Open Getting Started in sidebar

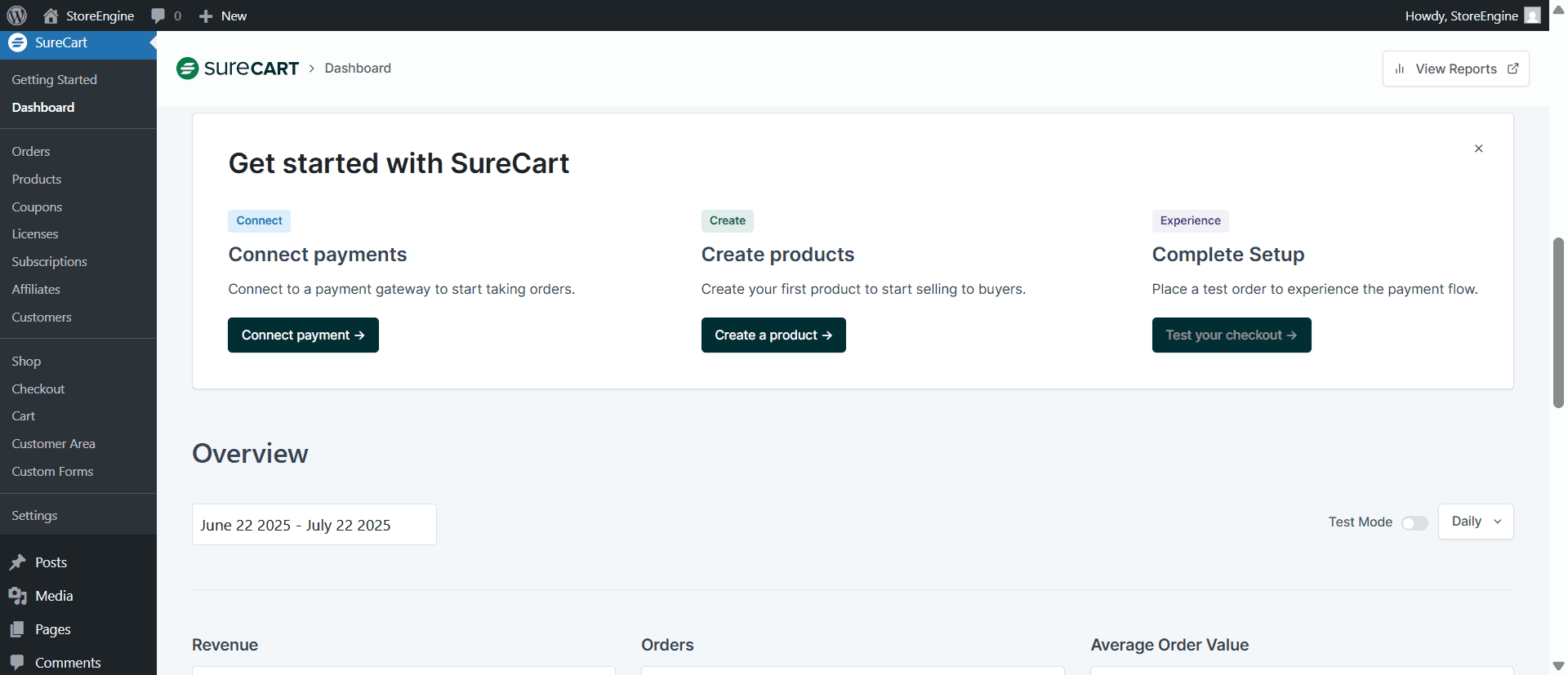(x=55, y=80)
